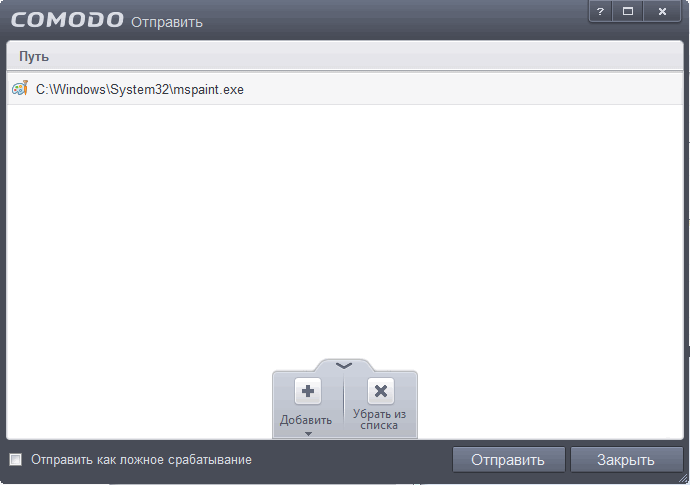Click the resize grip in bottom corner

tap(684, 479)
